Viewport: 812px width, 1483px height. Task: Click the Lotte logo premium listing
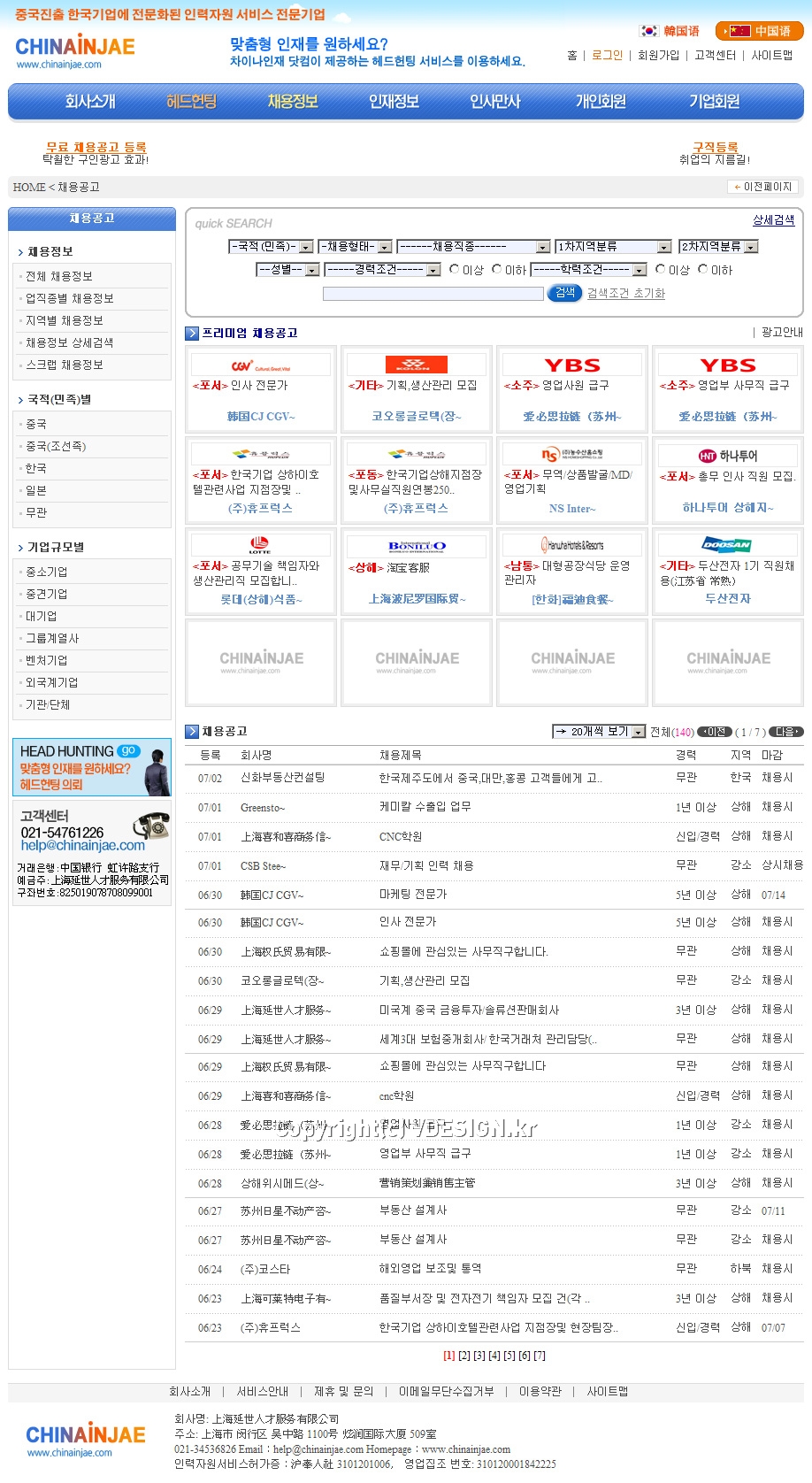261,545
